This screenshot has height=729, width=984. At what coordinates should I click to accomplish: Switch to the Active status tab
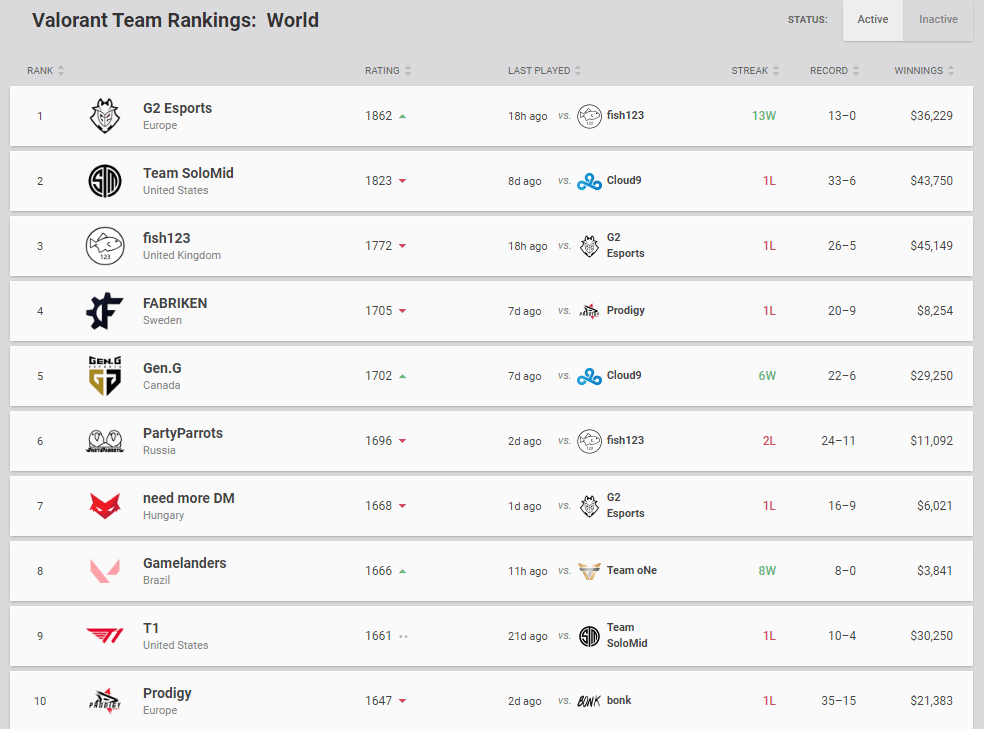tap(873, 19)
